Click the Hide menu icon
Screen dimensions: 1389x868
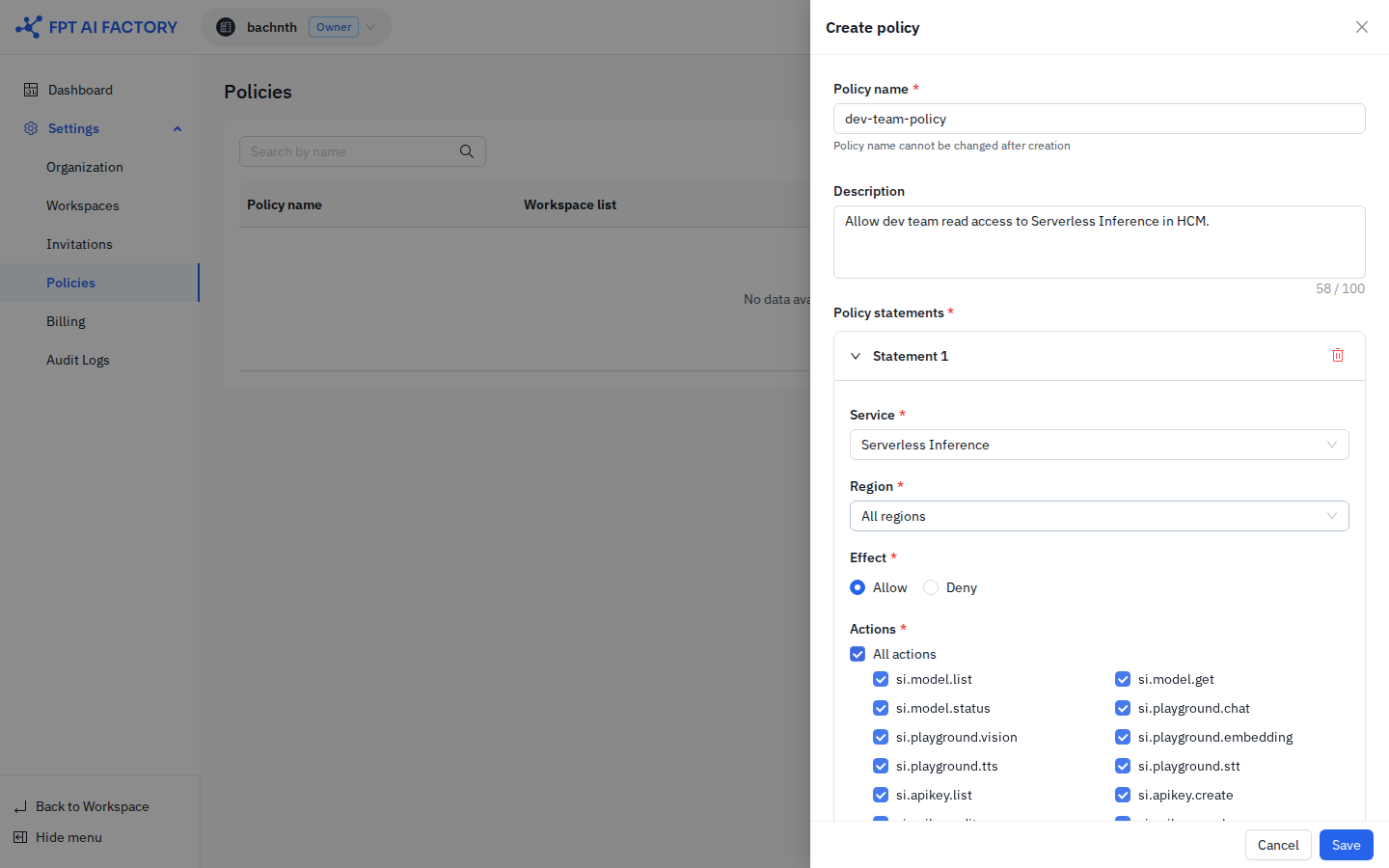(x=20, y=837)
